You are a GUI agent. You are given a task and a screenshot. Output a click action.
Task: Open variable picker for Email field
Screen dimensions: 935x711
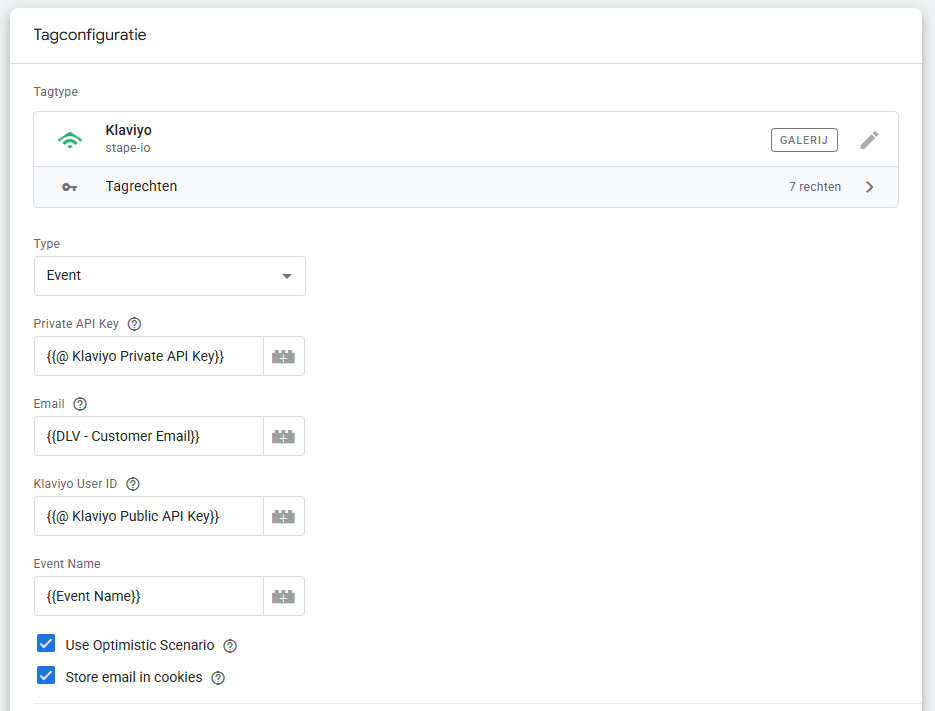[x=284, y=436]
